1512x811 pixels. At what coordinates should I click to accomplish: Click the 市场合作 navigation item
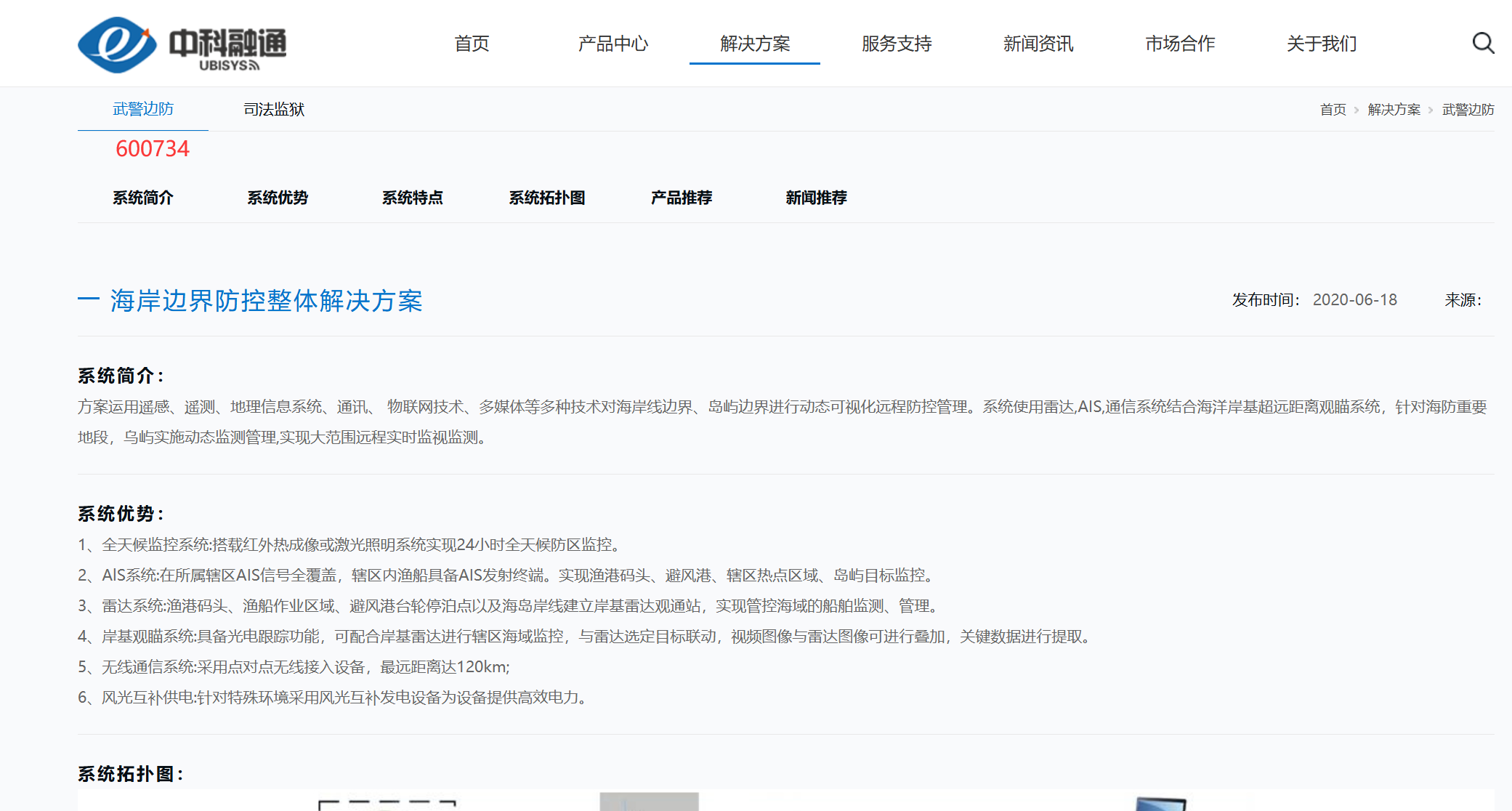coord(1179,44)
